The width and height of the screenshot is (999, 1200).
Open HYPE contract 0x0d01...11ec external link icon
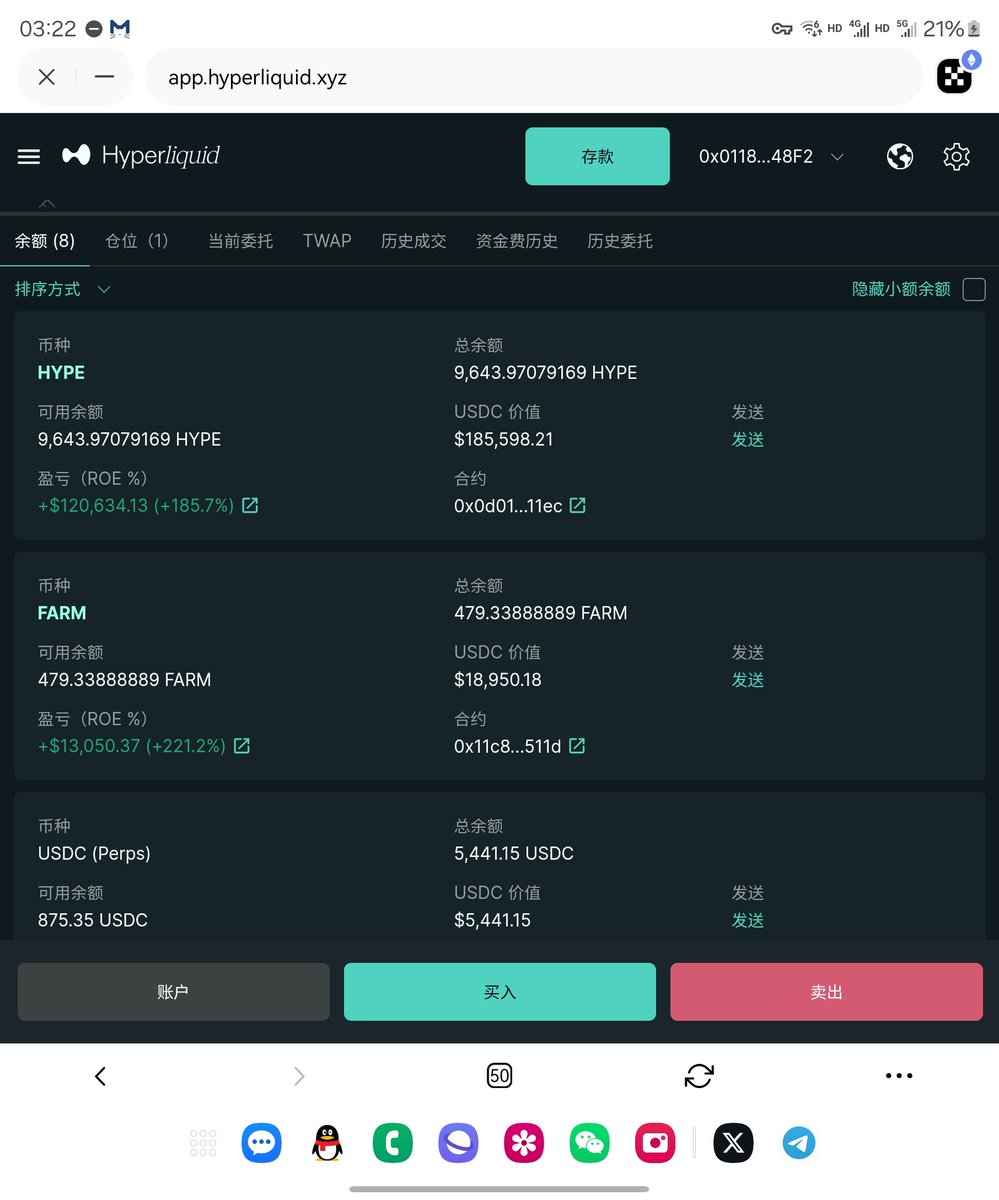click(578, 506)
